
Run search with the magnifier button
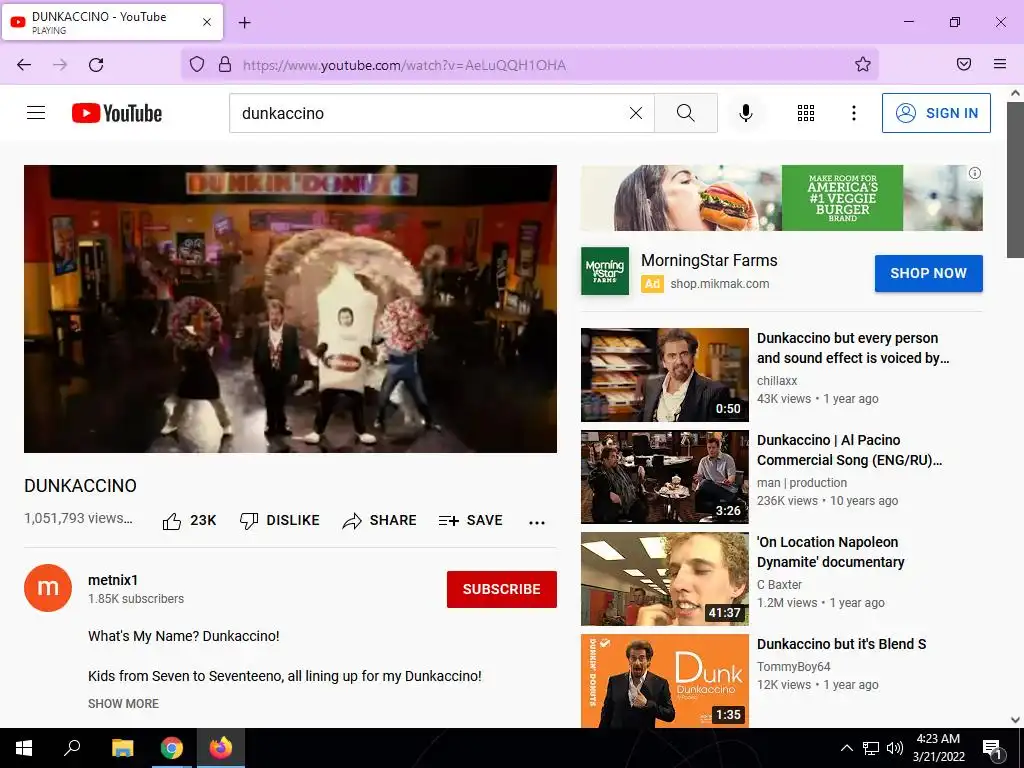coord(686,113)
